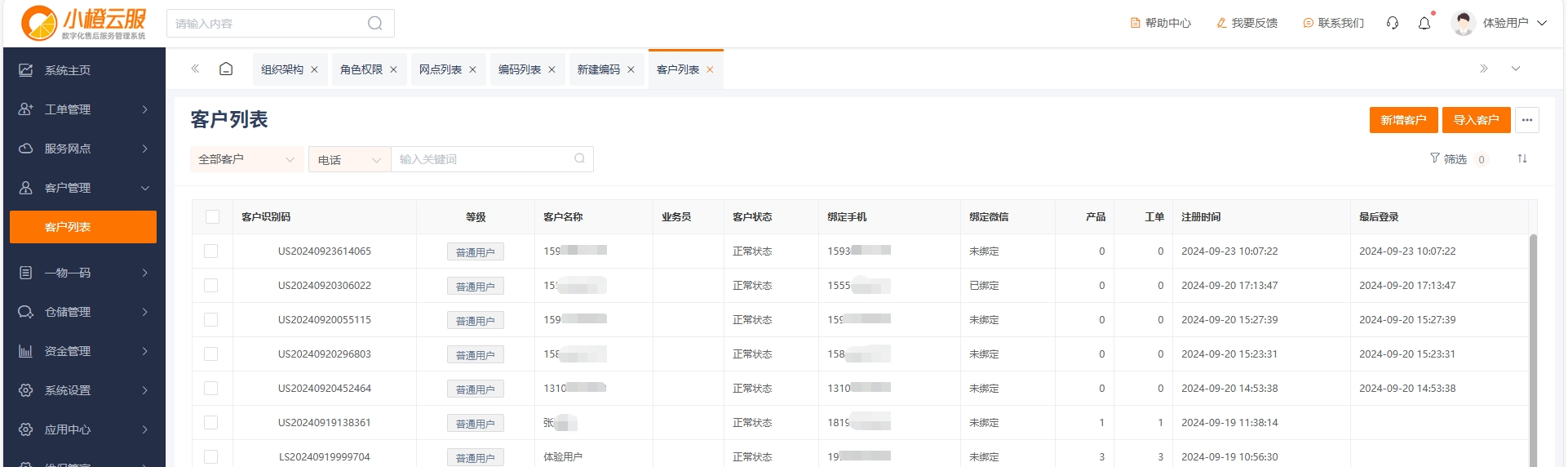The height and width of the screenshot is (467, 1568).
Task: Click the home icon in tab bar
Action: click(226, 69)
